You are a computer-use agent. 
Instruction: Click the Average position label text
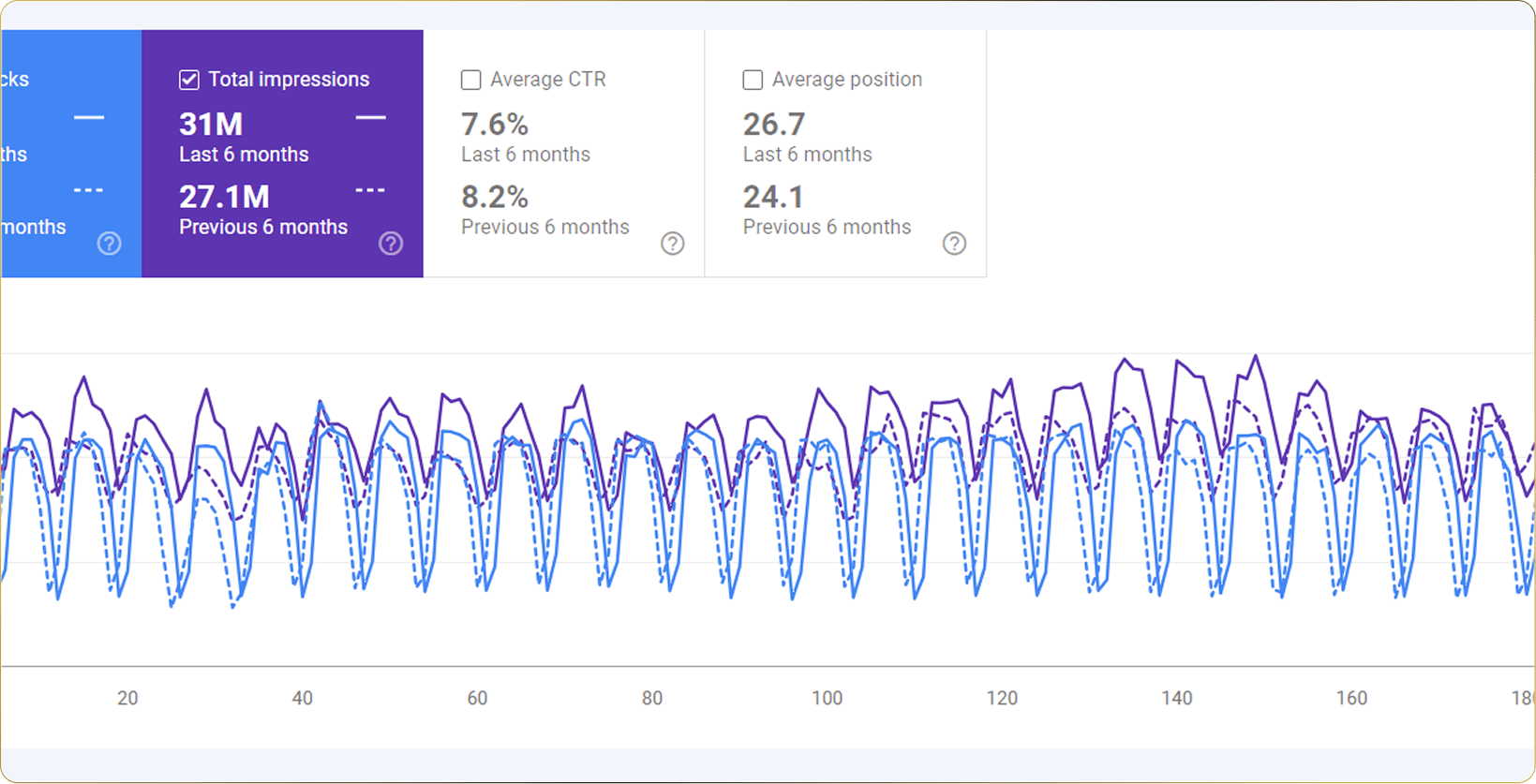[x=846, y=80]
